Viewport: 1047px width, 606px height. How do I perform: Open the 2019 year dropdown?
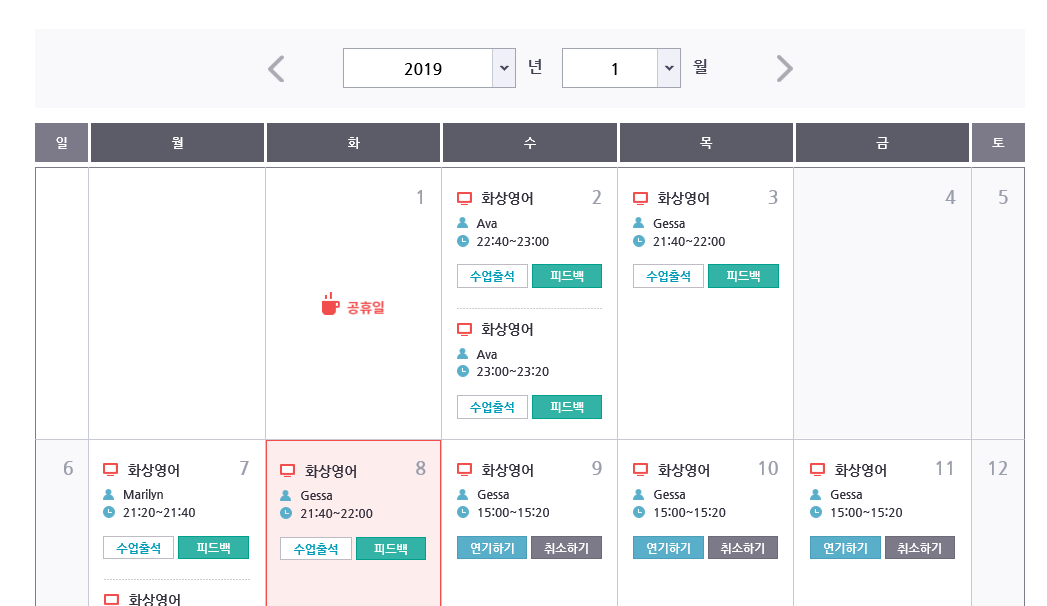[x=429, y=68]
